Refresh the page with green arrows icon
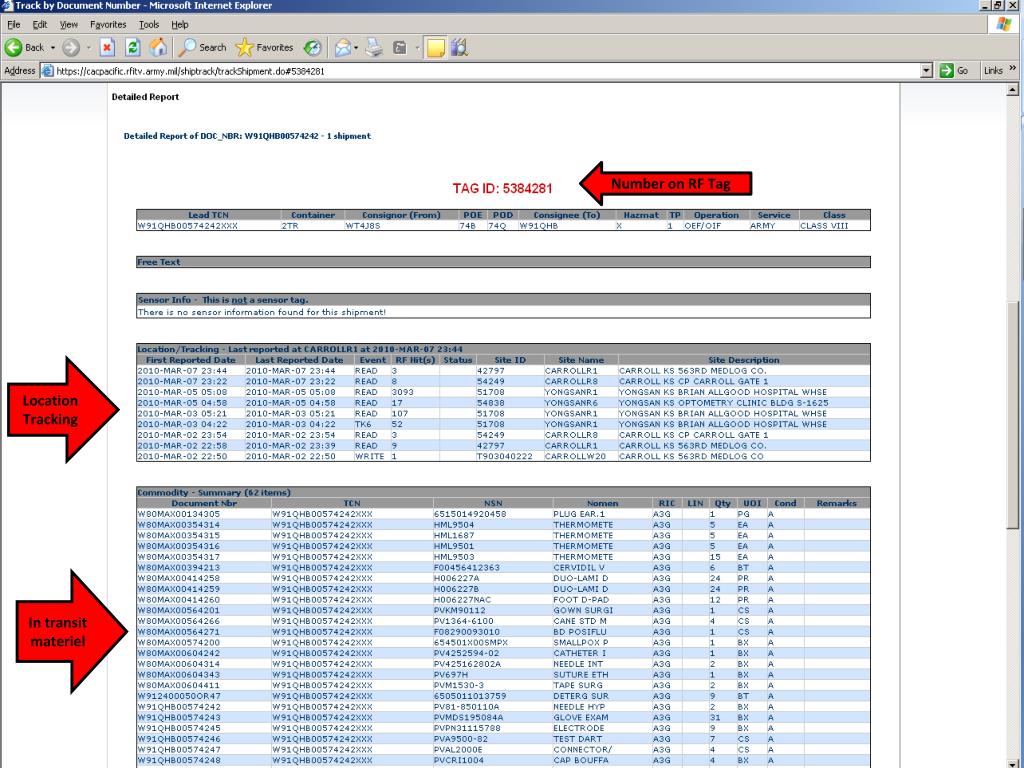Image resolution: width=1024 pixels, height=768 pixels. click(x=133, y=48)
